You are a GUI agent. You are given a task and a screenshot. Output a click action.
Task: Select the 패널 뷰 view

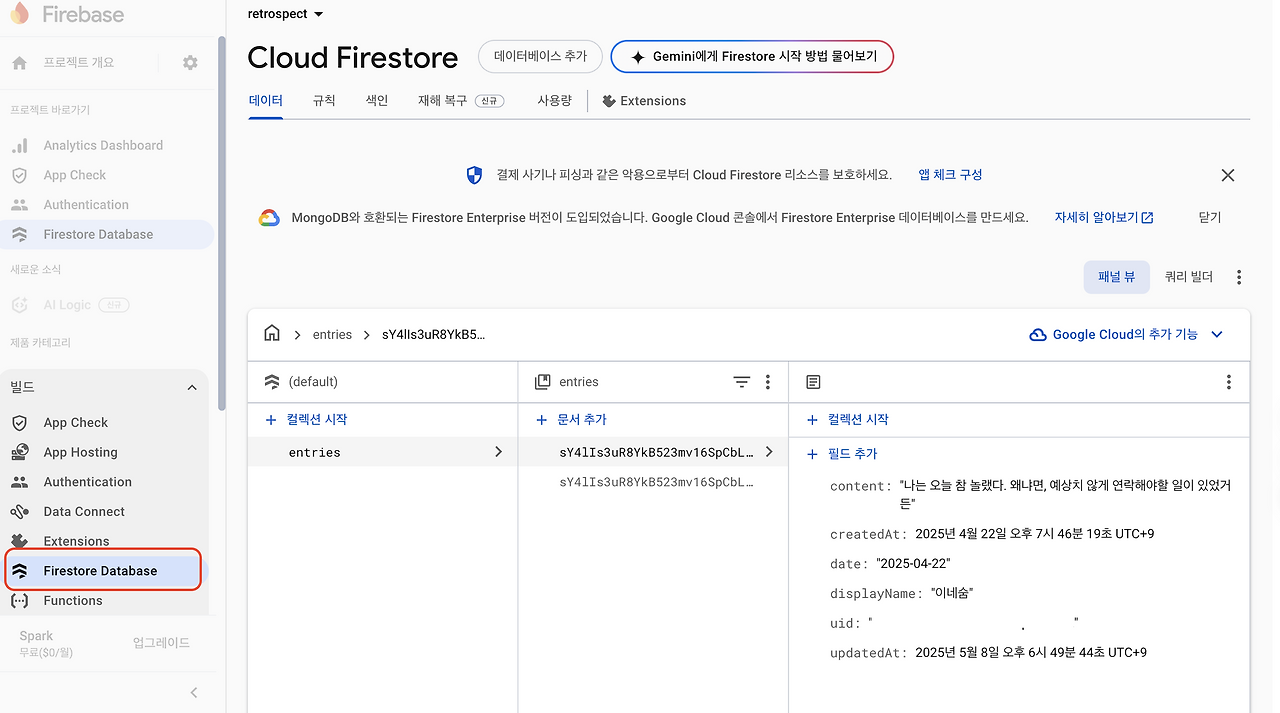1116,277
